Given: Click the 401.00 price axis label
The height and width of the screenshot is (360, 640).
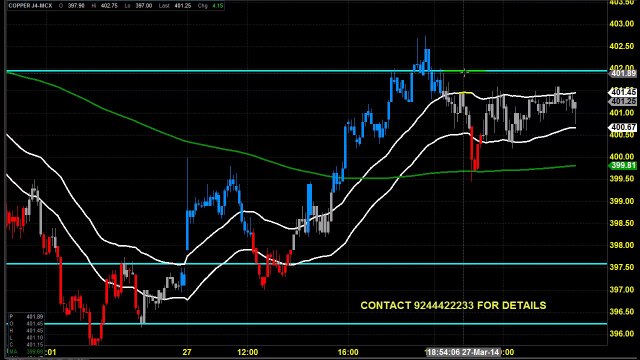Looking at the screenshot, I should point(622,113).
